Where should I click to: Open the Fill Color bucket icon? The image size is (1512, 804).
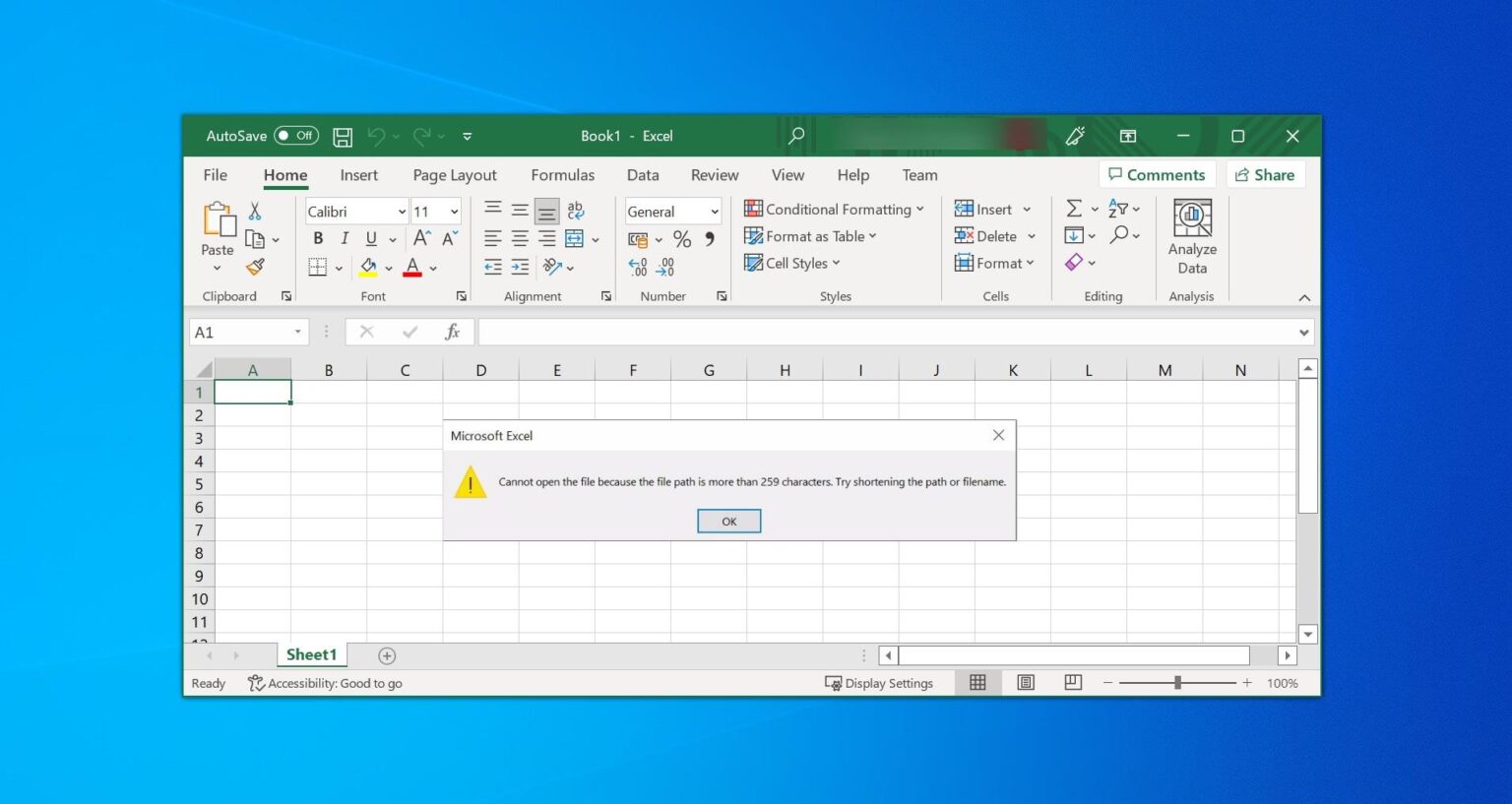(x=369, y=267)
